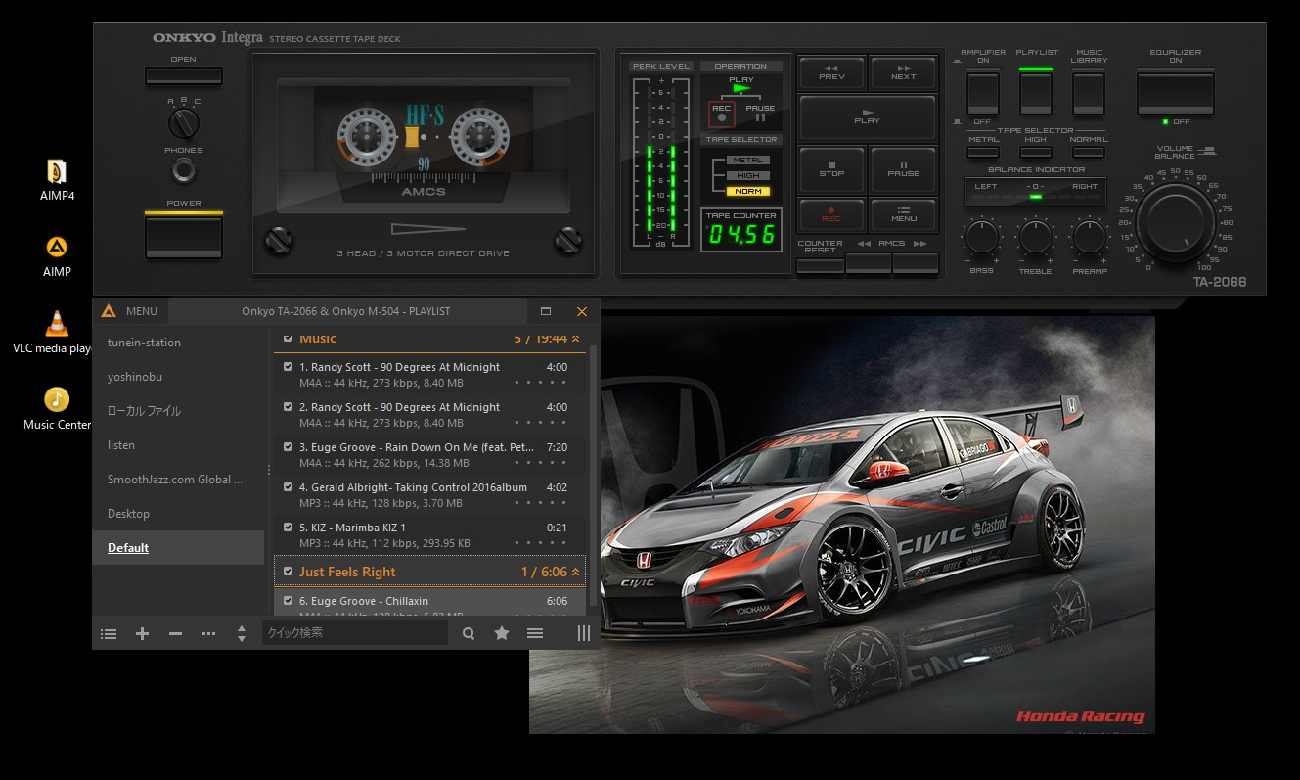Open the sort up/down arrows menu
The width and height of the screenshot is (1300, 780).
click(x=241, y=633)
